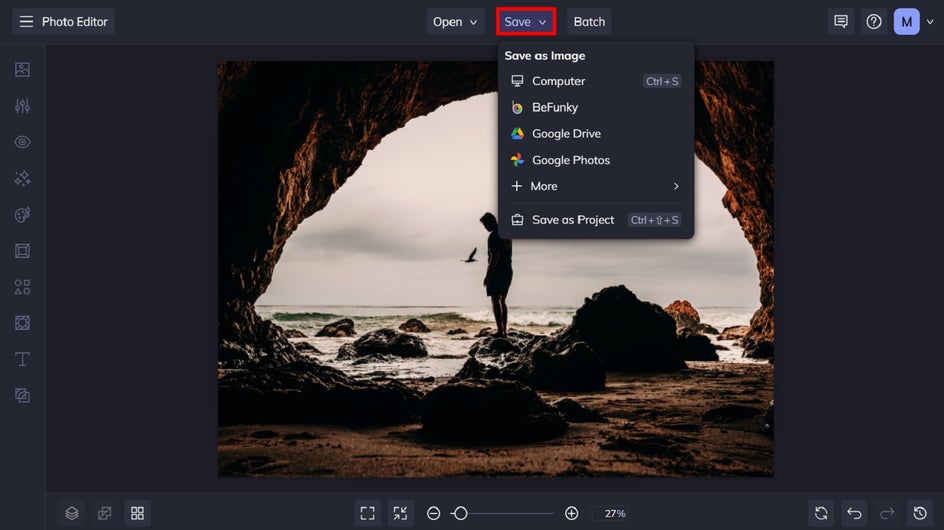This screenshot has width=944, height=530.
Task: Open the Photo Editor hamburger menu
Action: pos(26,22)
